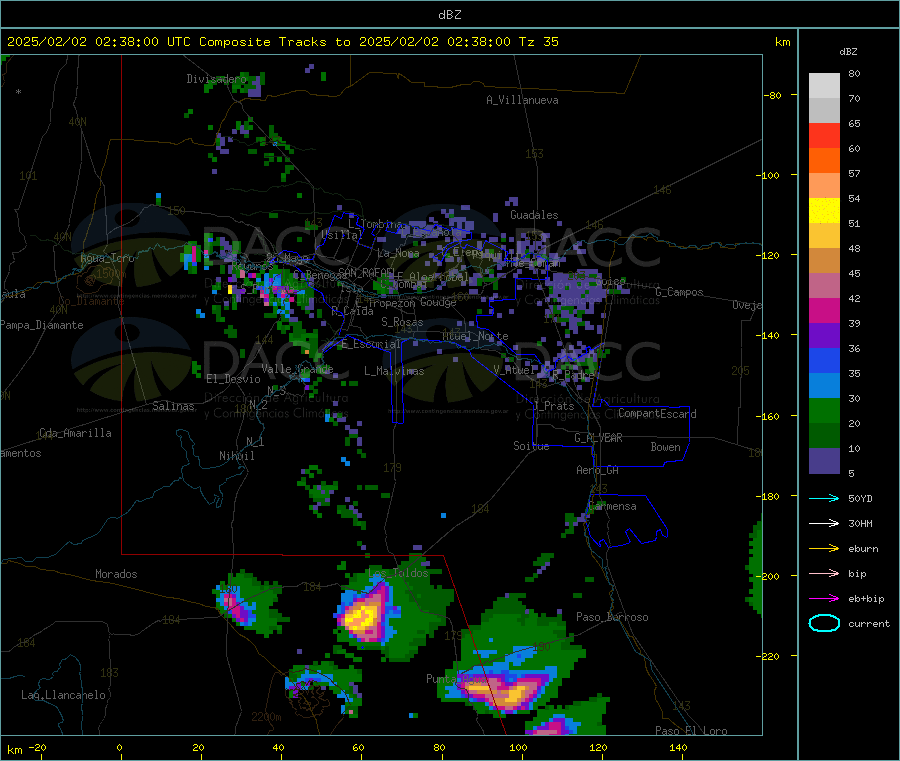Click the 'S_Rosas' location label
900x761 pixels.
click(402, 322)
